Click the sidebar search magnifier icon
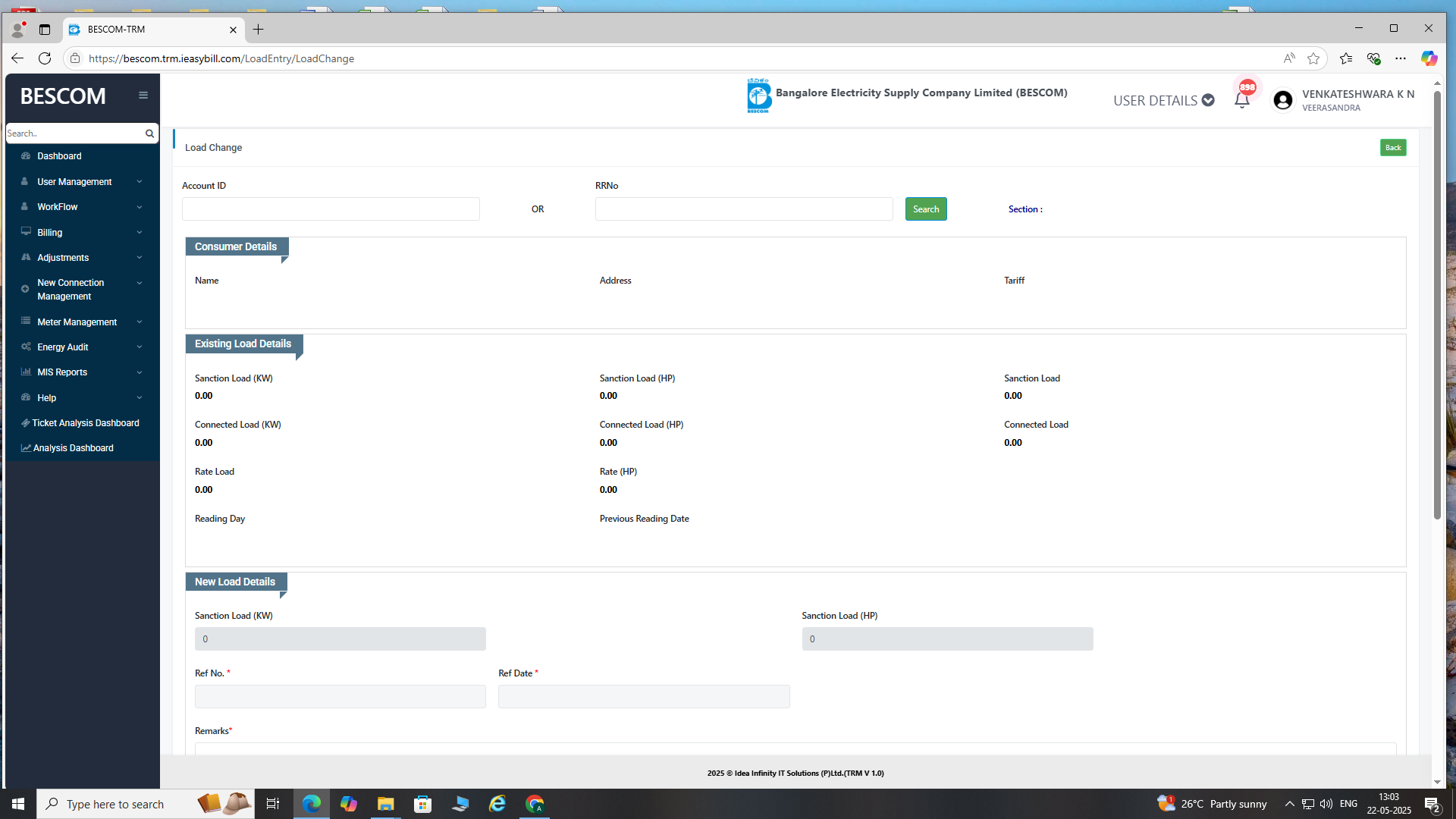The height and width of the screenshot is (819, 1456). pyautogui.click(x=149, y=133)
